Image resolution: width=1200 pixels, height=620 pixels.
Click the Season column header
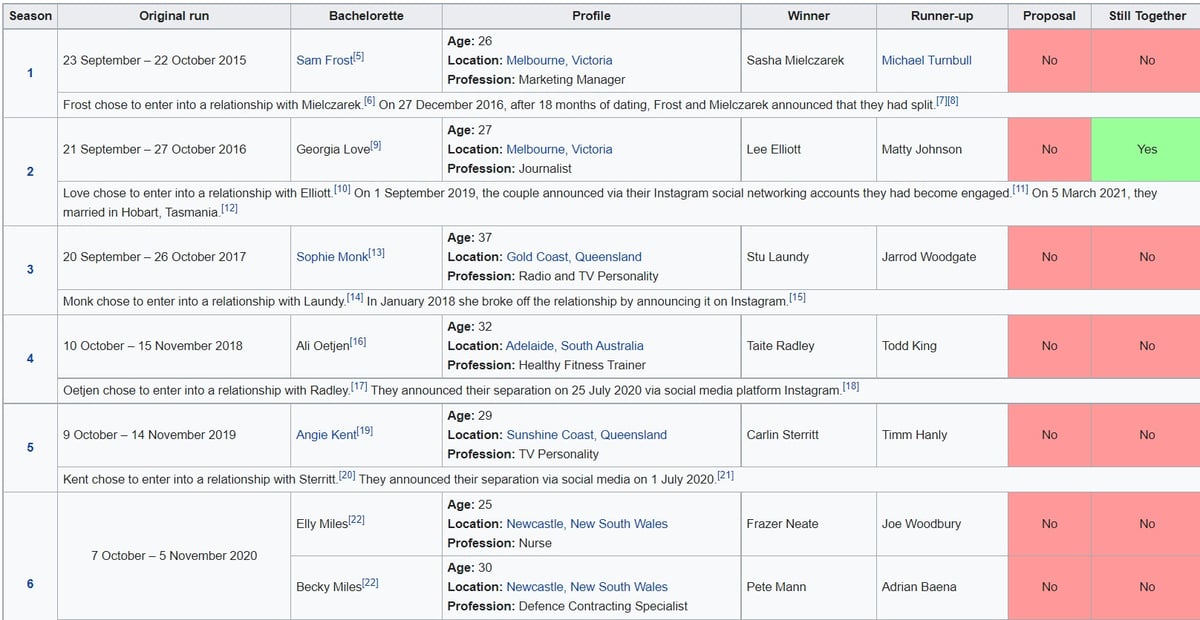click(x=30, y=16)
